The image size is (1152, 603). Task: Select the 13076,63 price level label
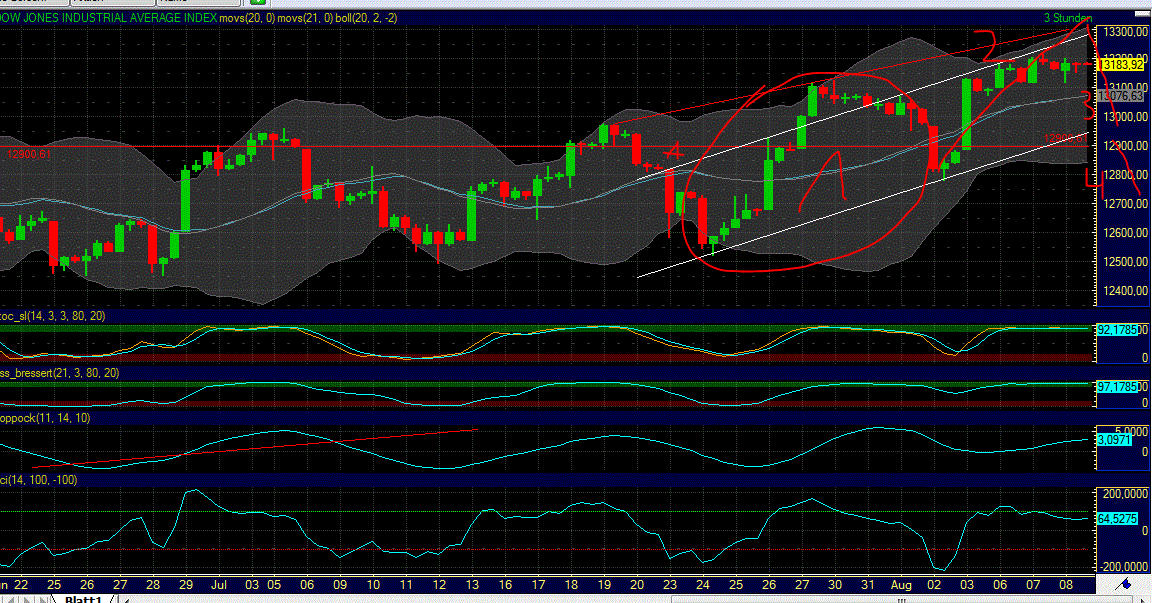1120,96
